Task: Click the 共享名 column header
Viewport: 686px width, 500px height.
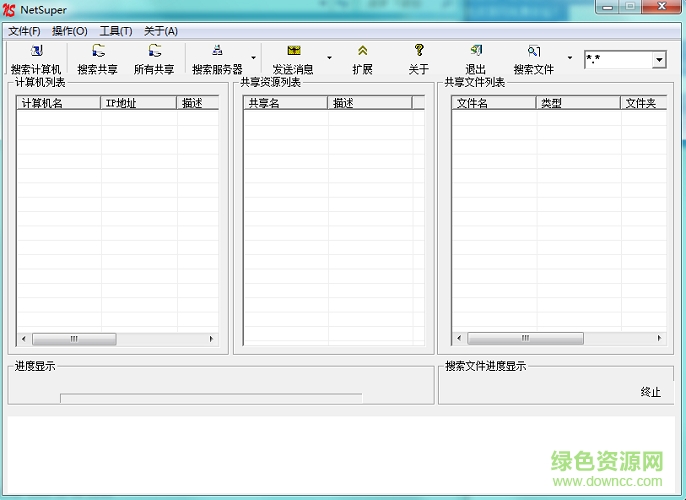Action: tap(285, 103)
